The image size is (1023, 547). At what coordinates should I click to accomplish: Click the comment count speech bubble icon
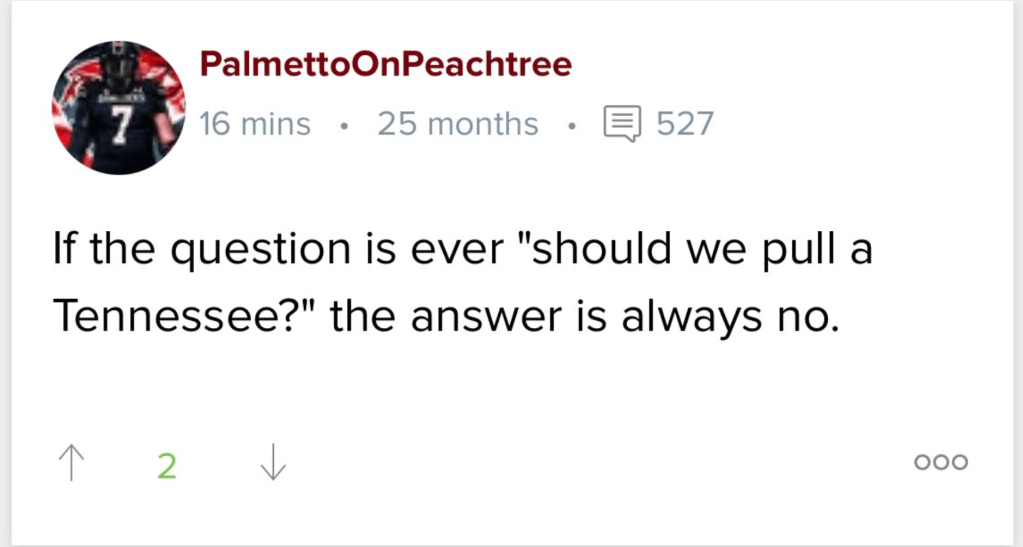point(621,125)
